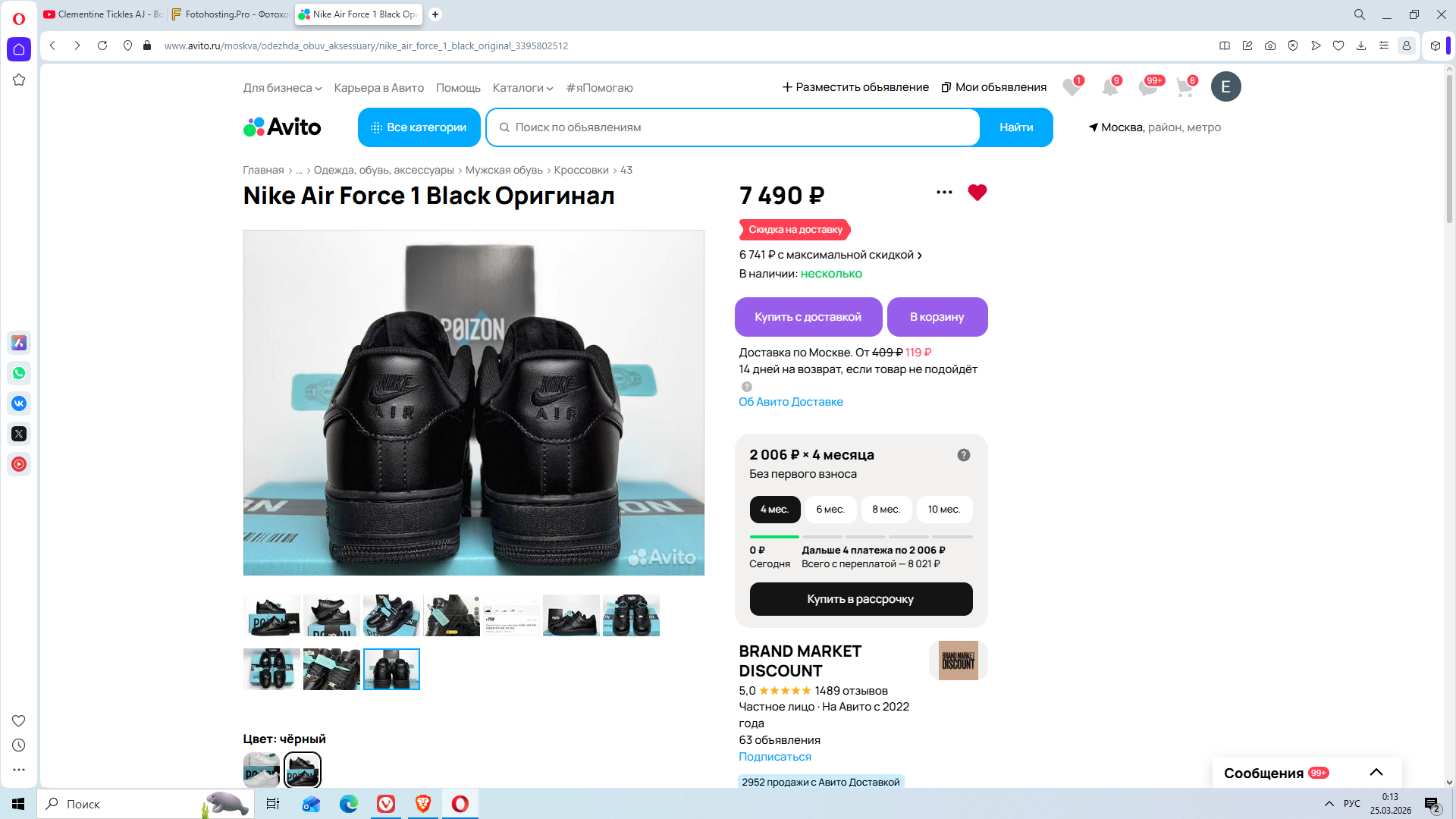Select the white color variant swatch
1456x819 pixels.
point(262,770)
